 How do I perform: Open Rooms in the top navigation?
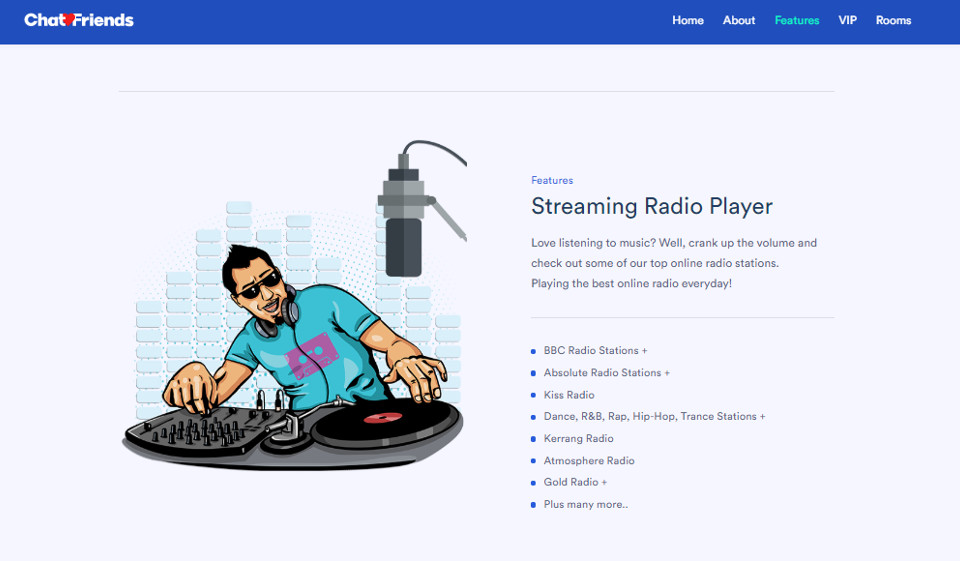tap(893, 20)
